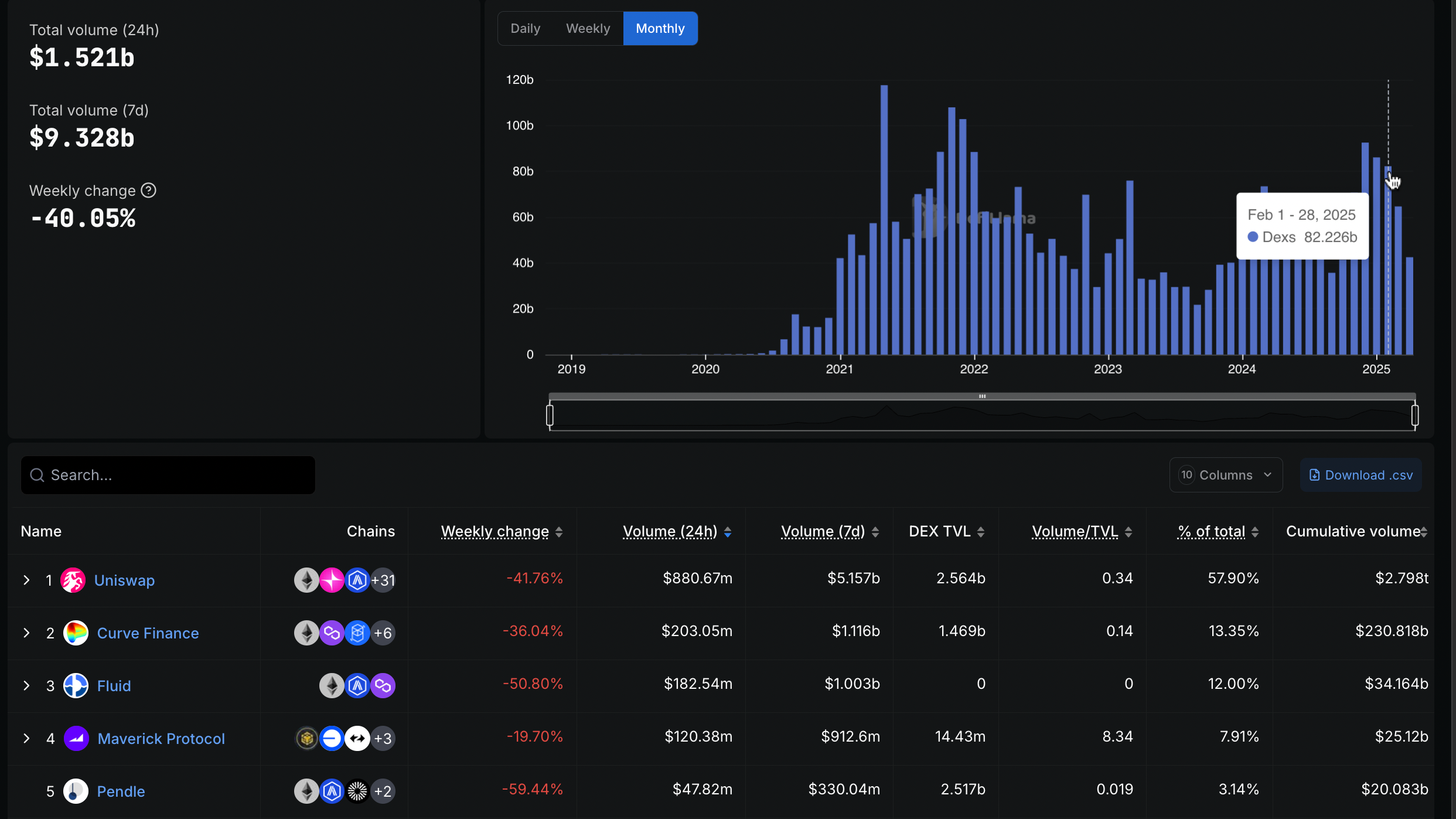This screenshot has width=1456, height=819.
Task: Click pink Unichain icon in Uniswap row
Action: (332, 580)
